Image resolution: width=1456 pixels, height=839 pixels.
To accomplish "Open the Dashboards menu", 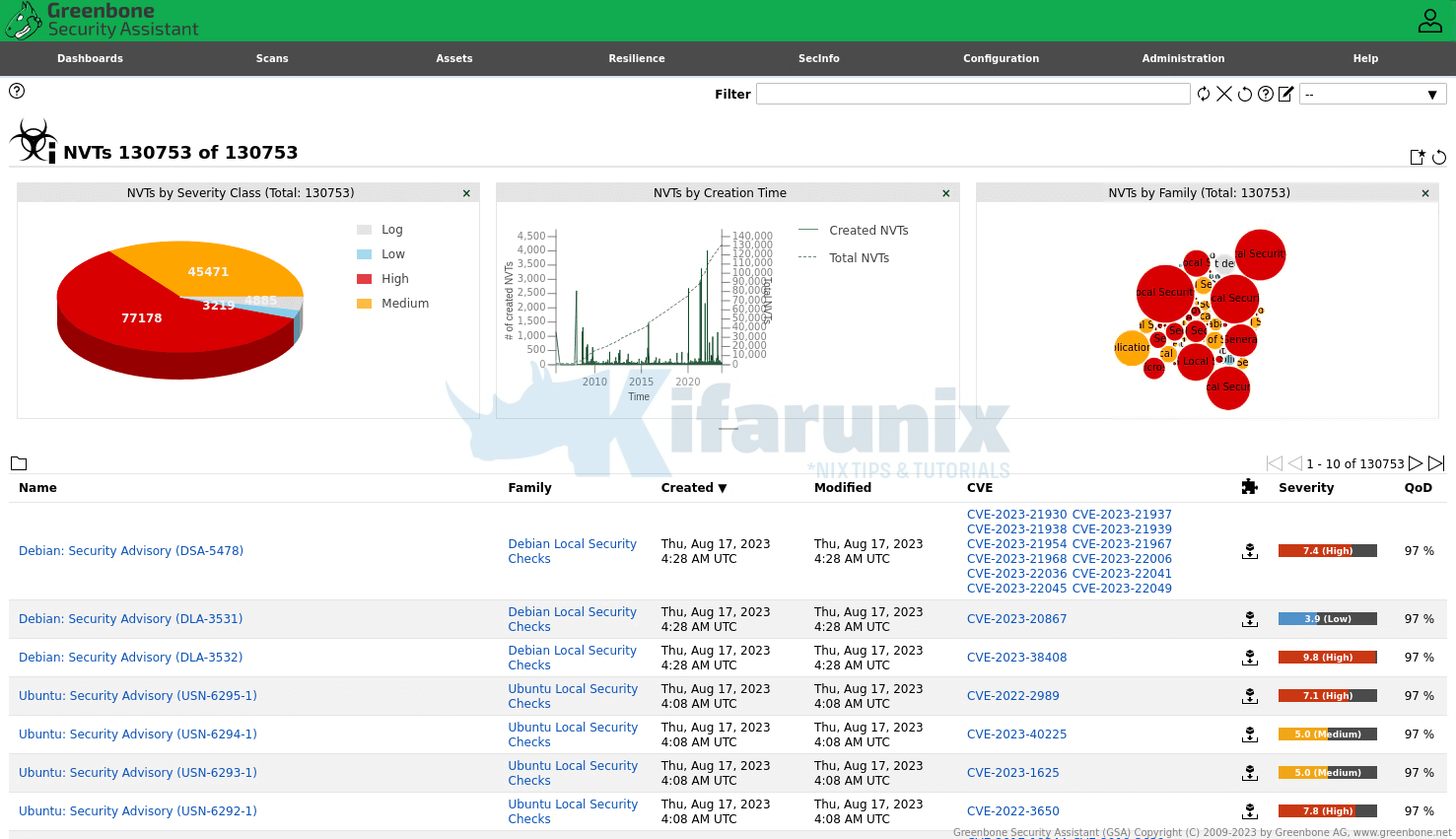I will pos(91,58).
